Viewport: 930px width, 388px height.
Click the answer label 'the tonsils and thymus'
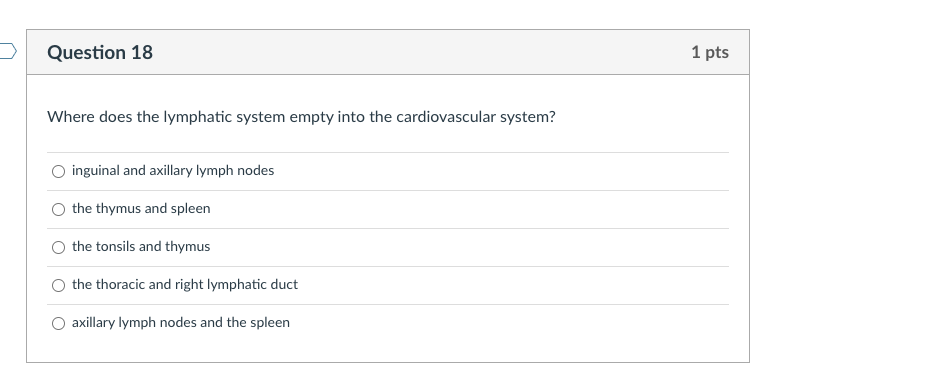tap(141, 247)
